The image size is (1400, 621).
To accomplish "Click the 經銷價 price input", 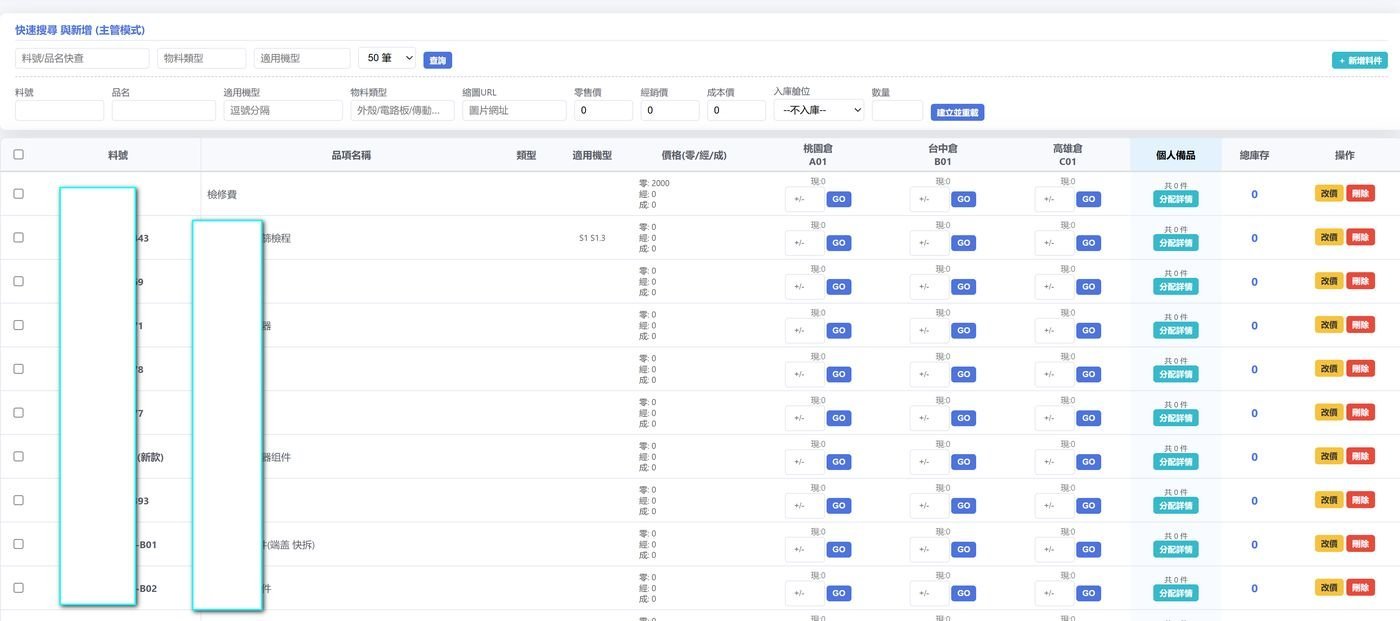I will click(670, 110).
